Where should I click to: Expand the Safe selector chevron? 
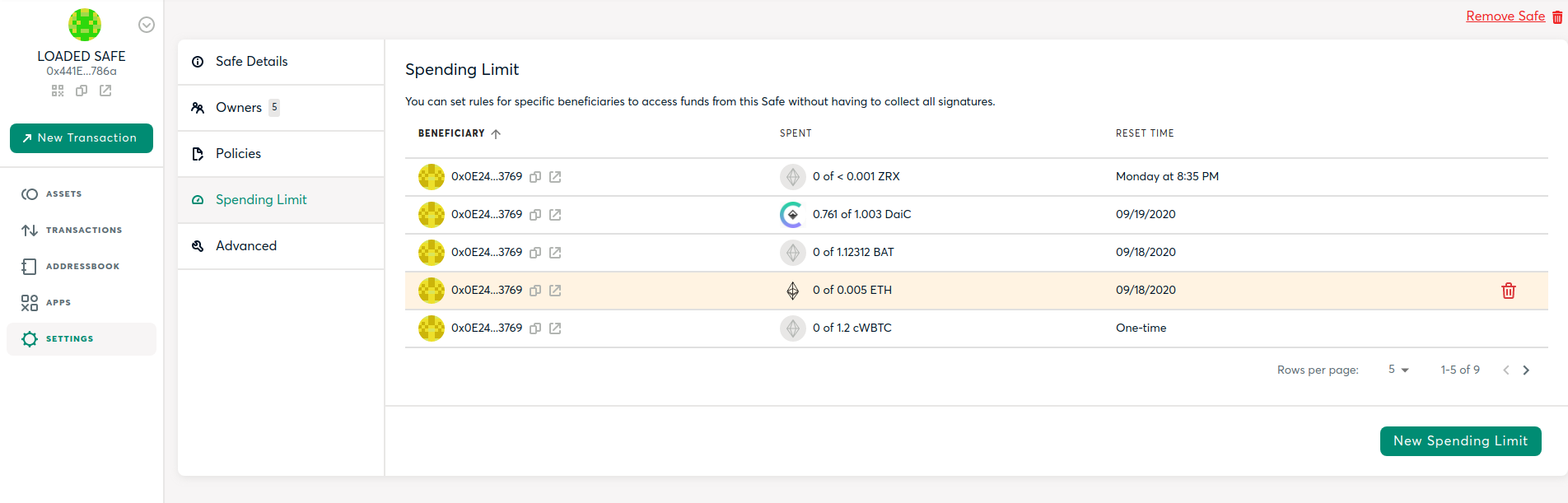coord(147,25)
